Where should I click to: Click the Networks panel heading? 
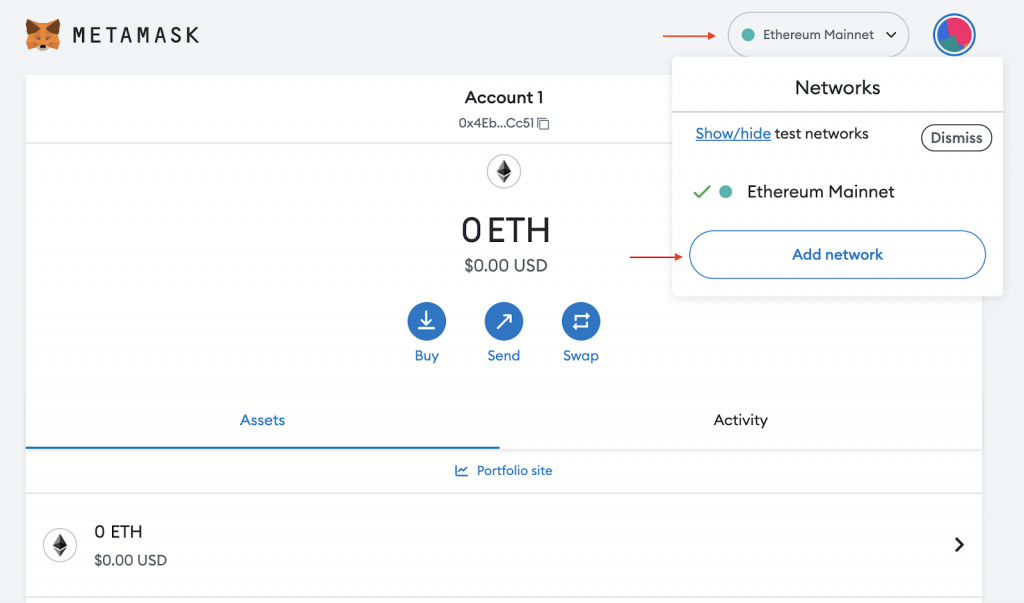pyautogui.click(x=837, y=88)
